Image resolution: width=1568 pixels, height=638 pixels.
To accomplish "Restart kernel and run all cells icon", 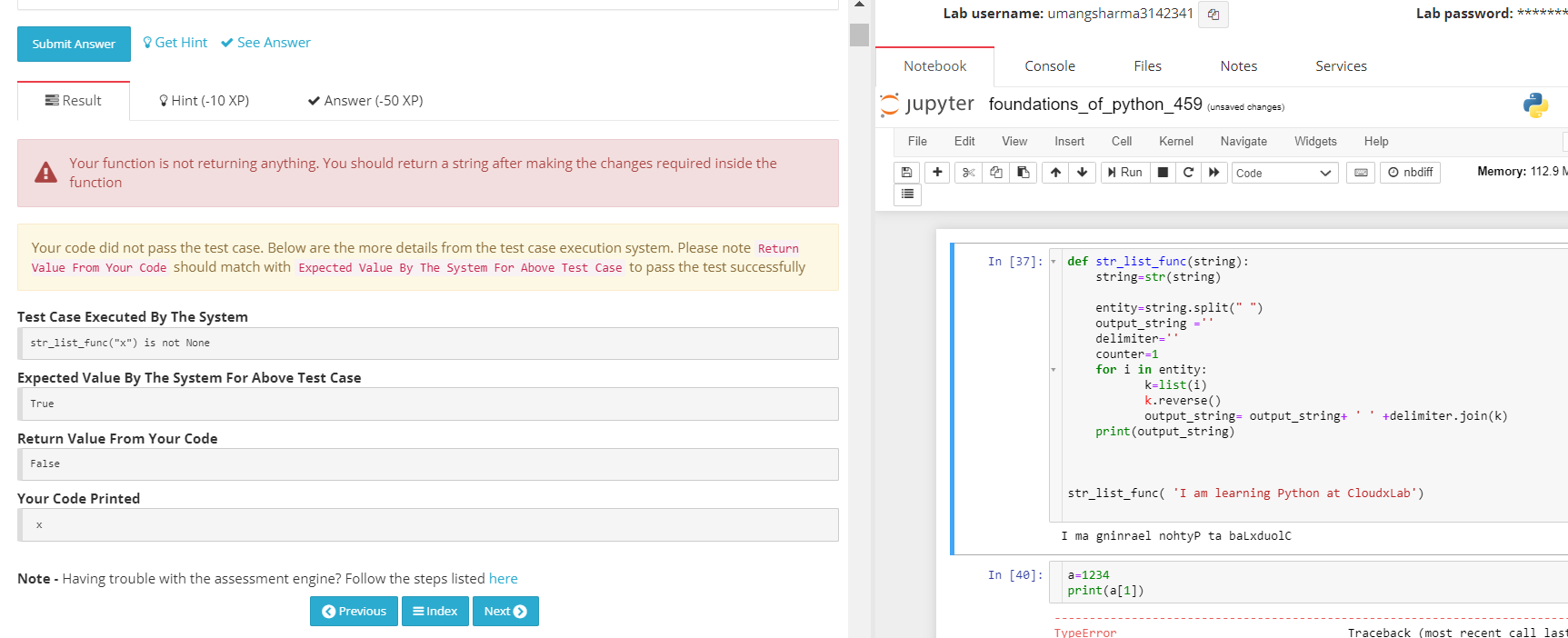I will (x=1213, y=173).
